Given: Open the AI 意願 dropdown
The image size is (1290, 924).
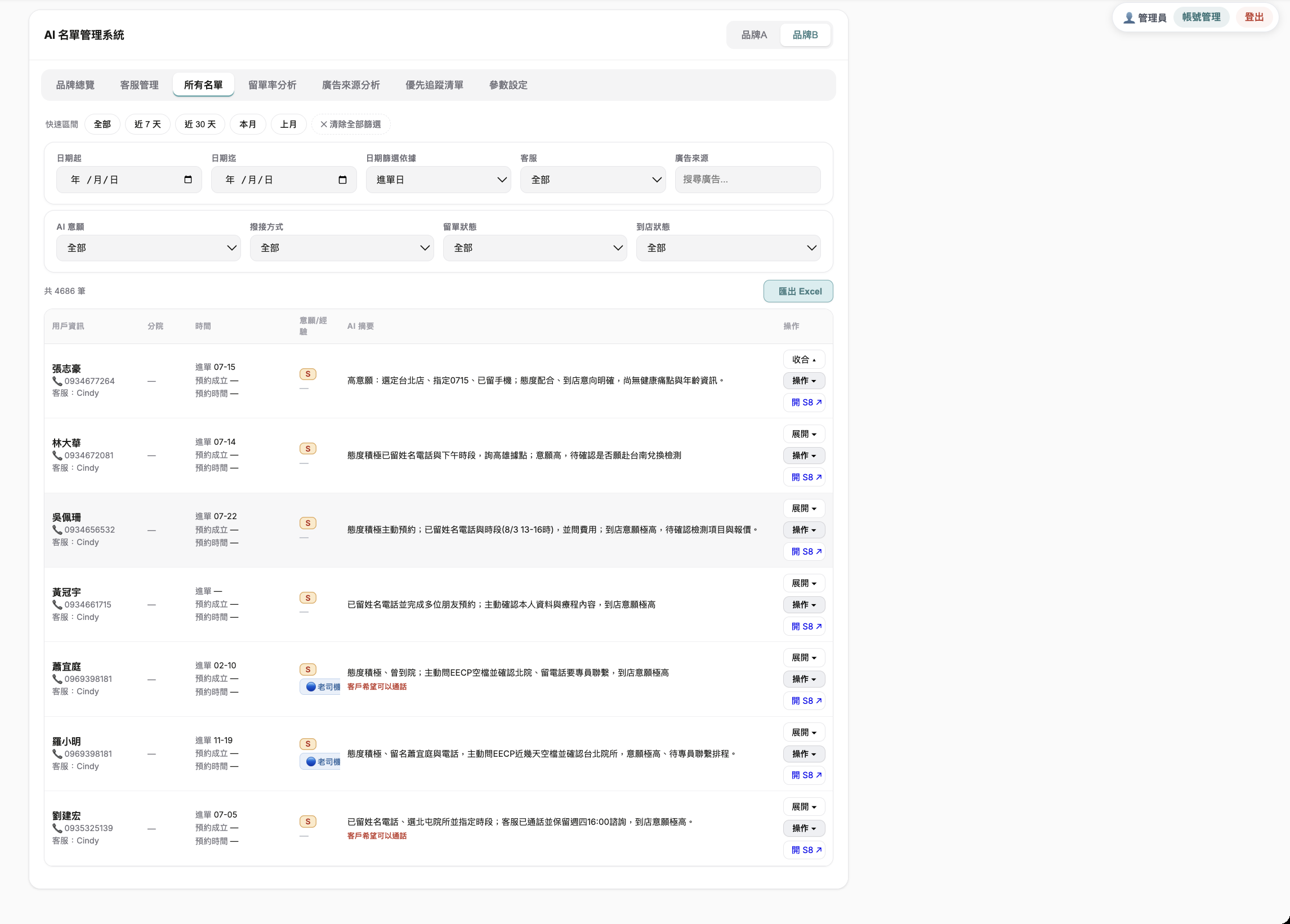Looking at the screenshot, I should pos(149,248).
